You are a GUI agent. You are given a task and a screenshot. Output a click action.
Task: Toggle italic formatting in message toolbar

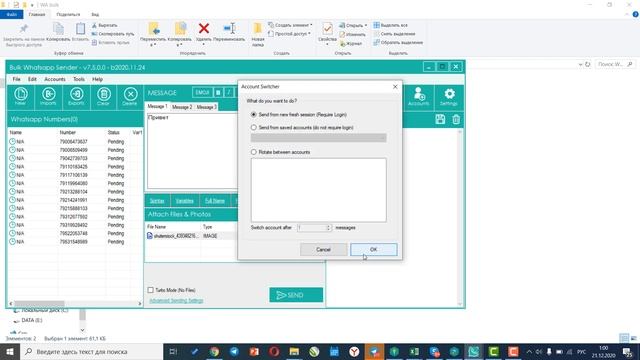(229, 93)
